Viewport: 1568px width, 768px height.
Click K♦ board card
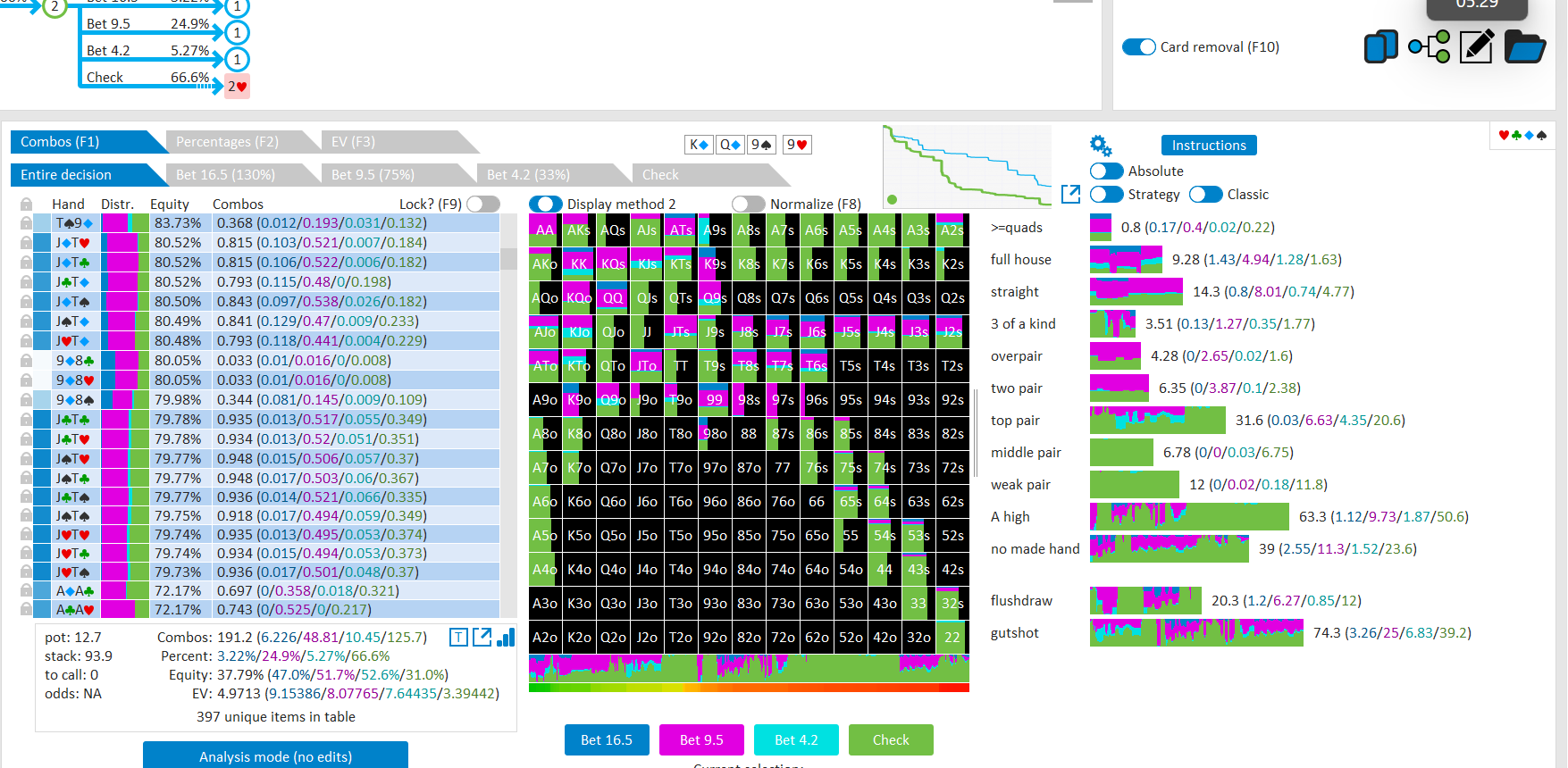699,145
